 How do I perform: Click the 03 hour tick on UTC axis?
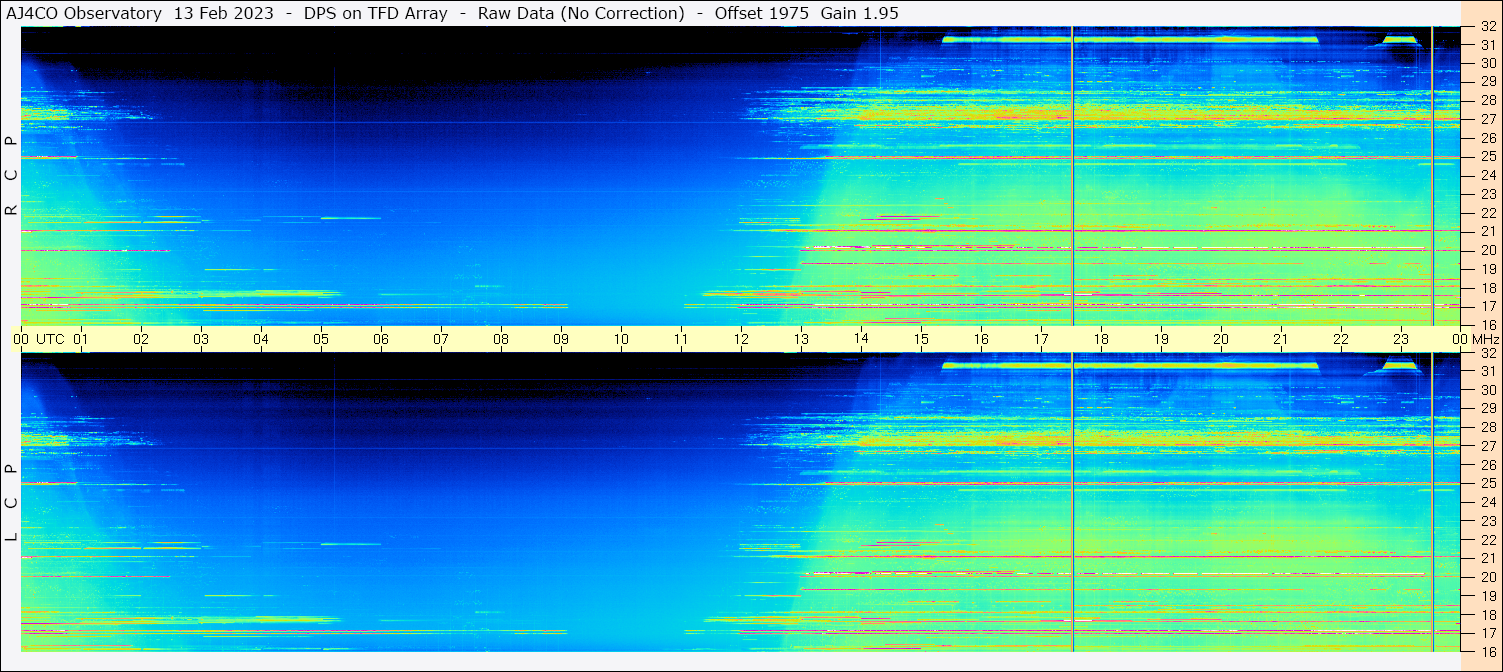(201, 339)
